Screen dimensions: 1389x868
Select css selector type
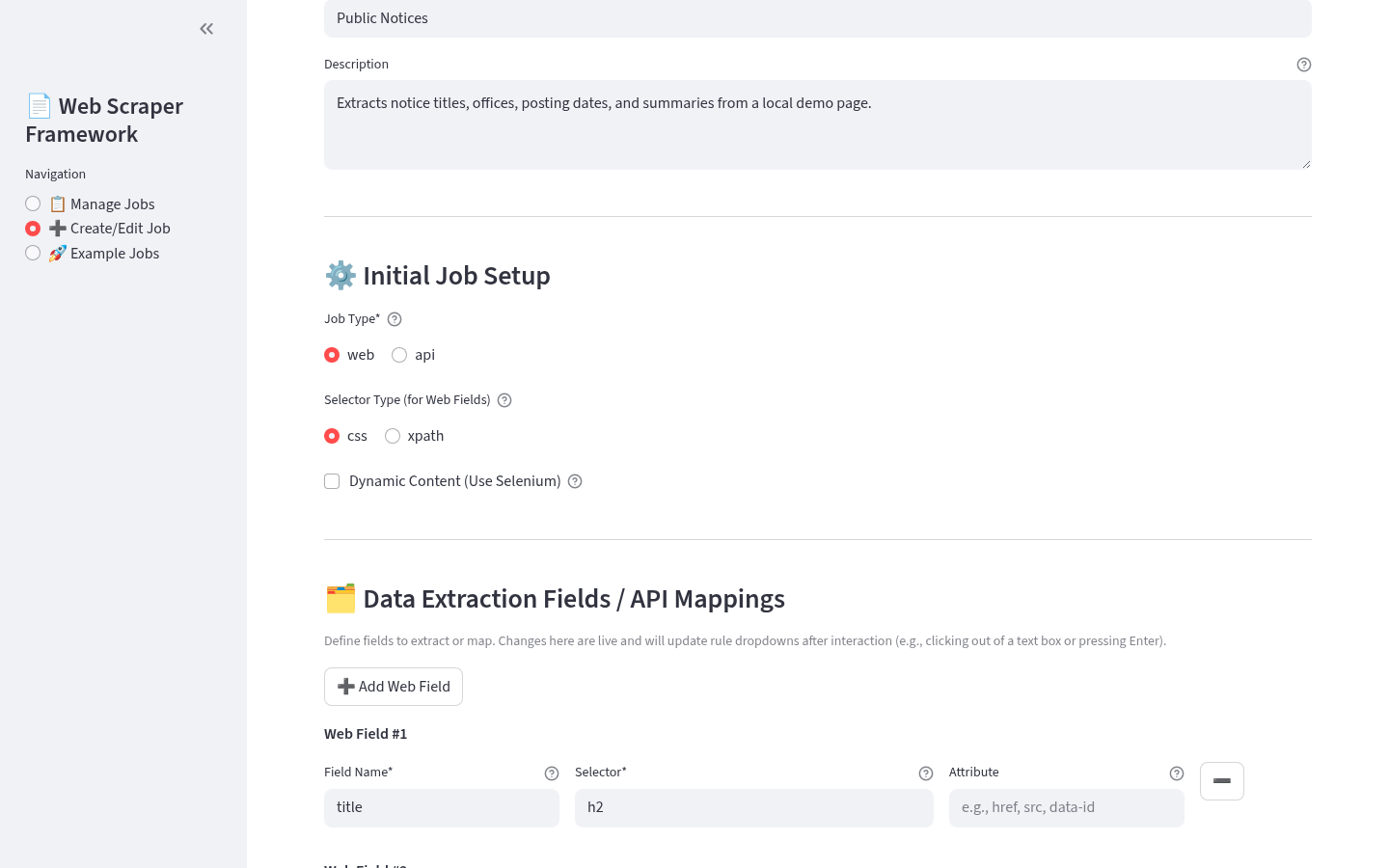tap(346, 436)
